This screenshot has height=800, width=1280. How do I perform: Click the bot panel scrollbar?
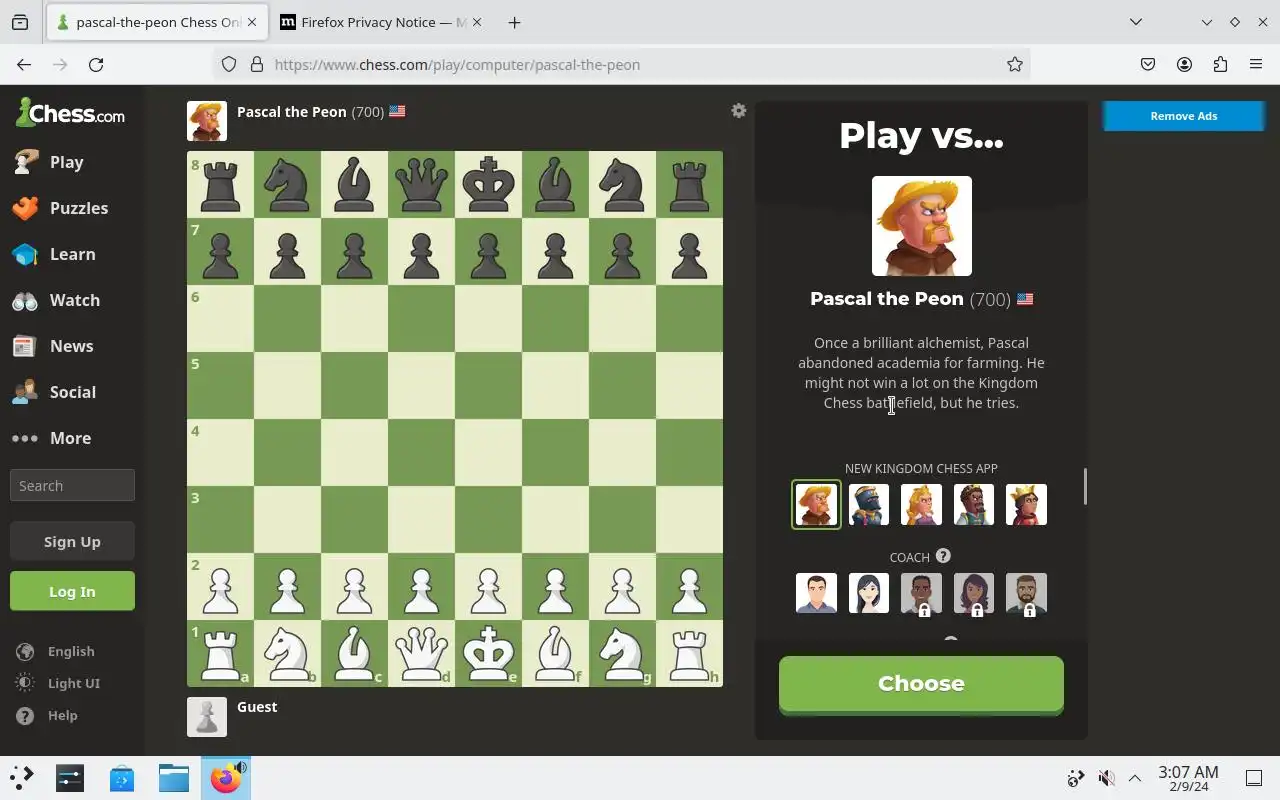[x=1085, y=487]
